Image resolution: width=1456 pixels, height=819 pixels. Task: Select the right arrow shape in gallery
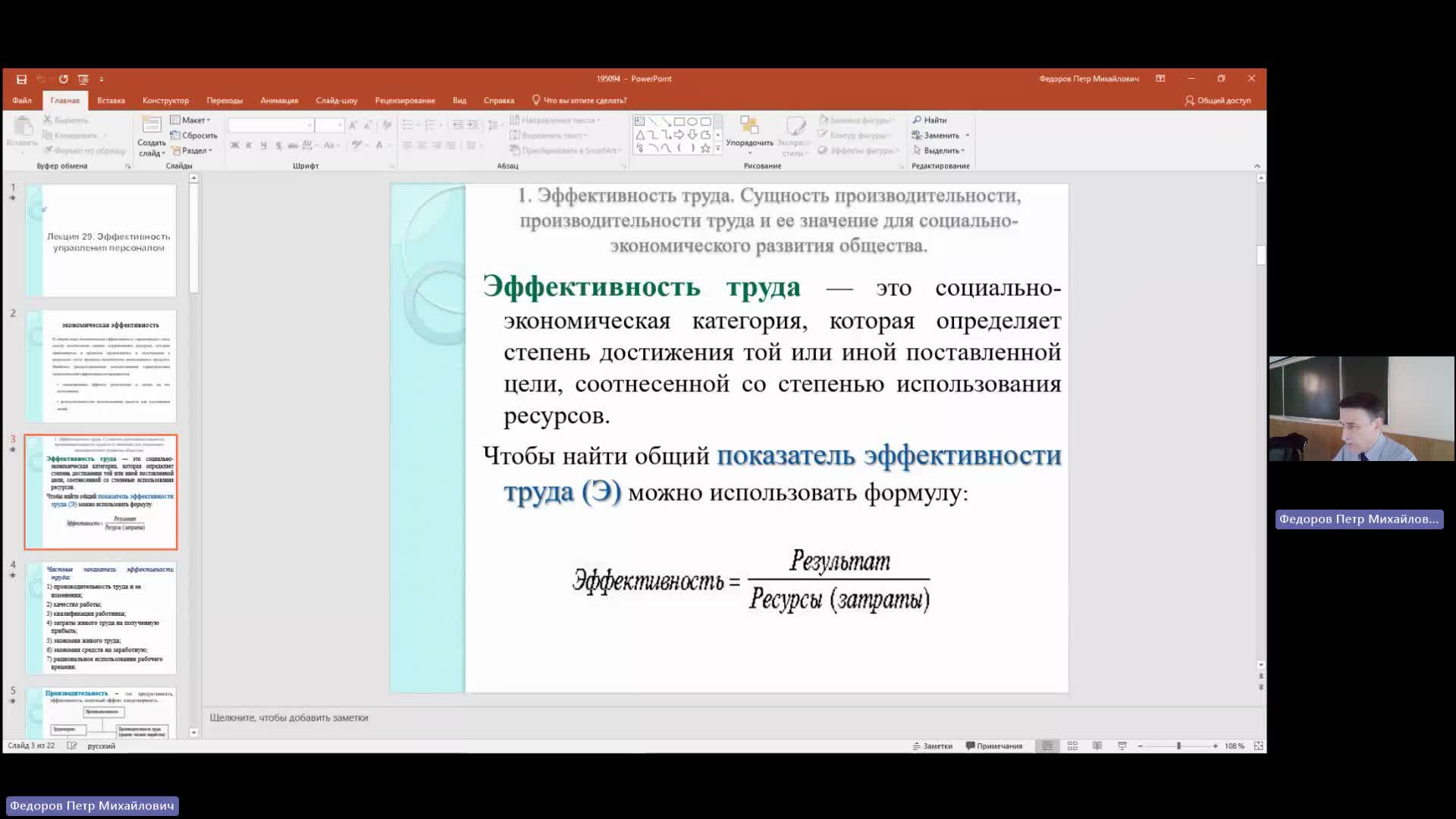pos(679,135)
